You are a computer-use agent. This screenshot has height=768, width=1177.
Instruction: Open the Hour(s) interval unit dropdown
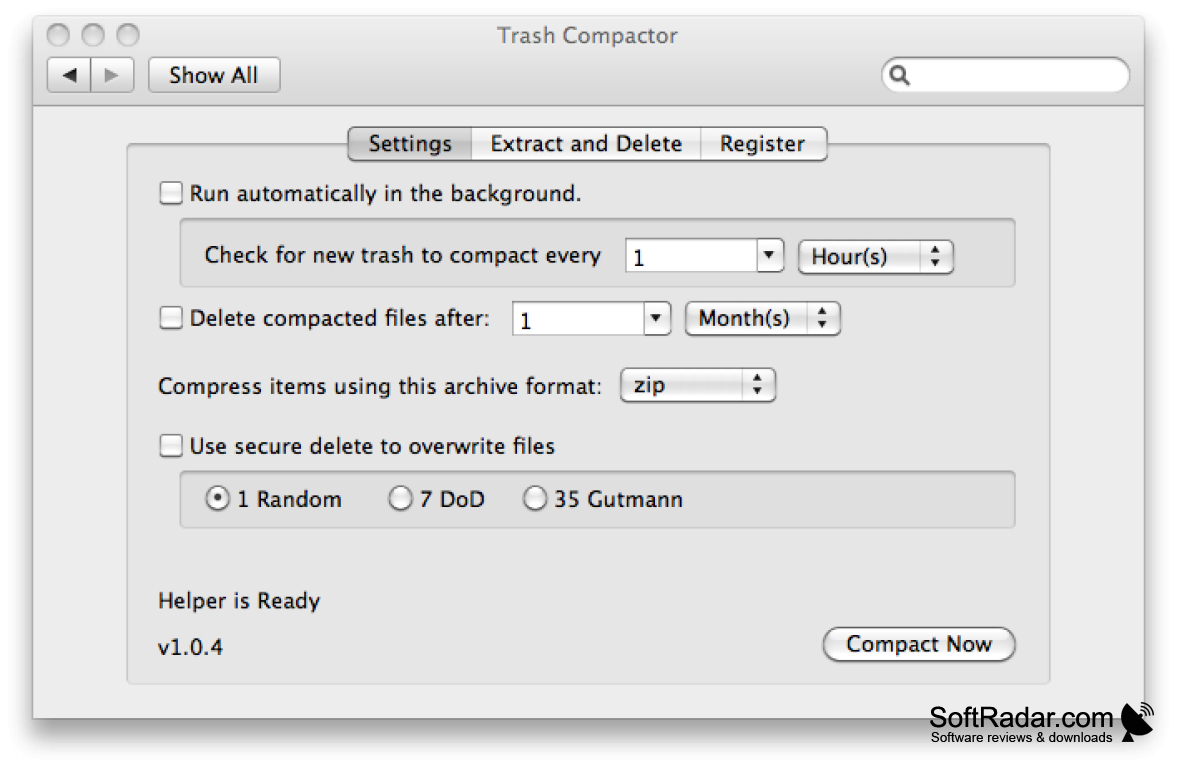875,257
